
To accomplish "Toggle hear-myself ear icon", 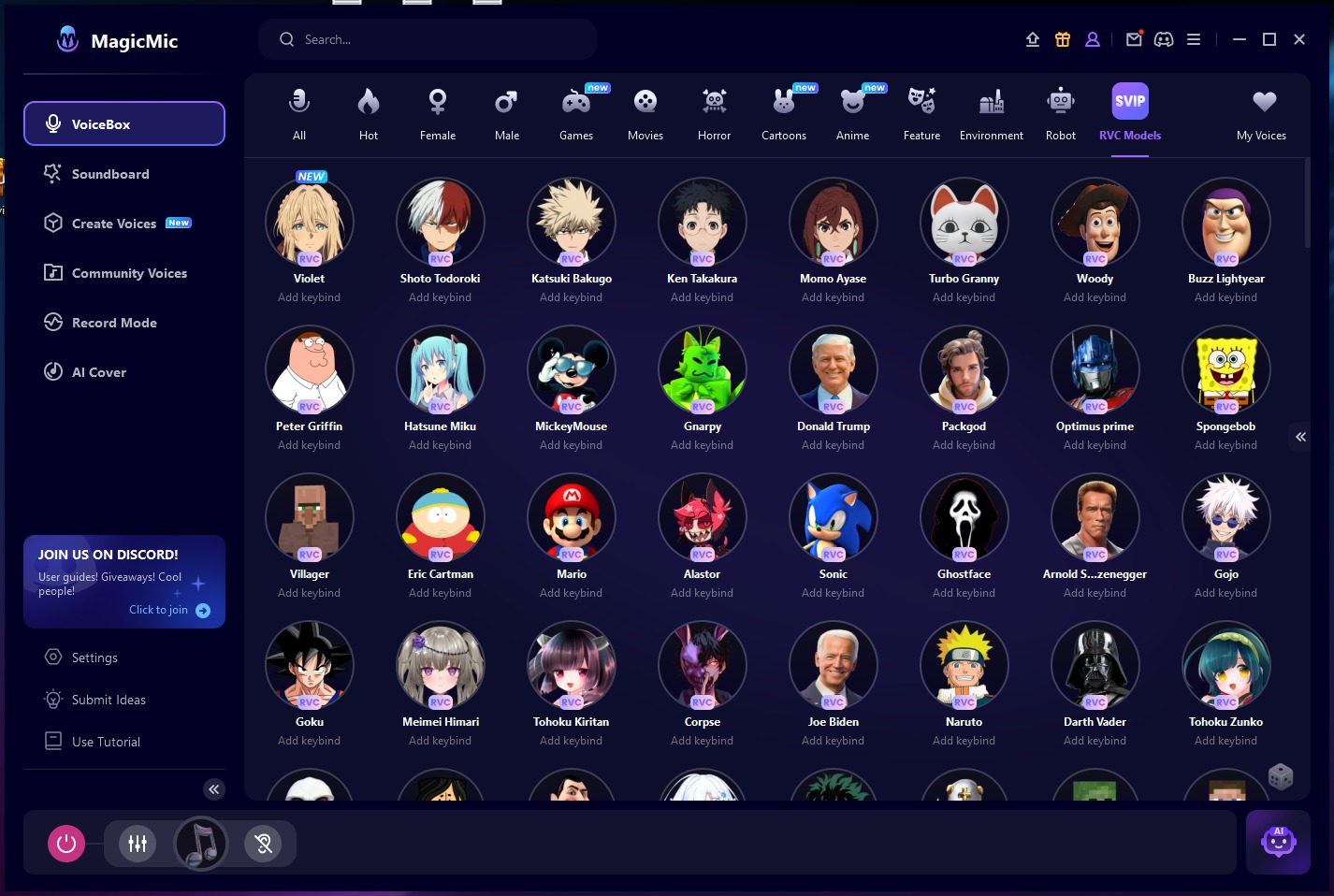I will [264, 844].
